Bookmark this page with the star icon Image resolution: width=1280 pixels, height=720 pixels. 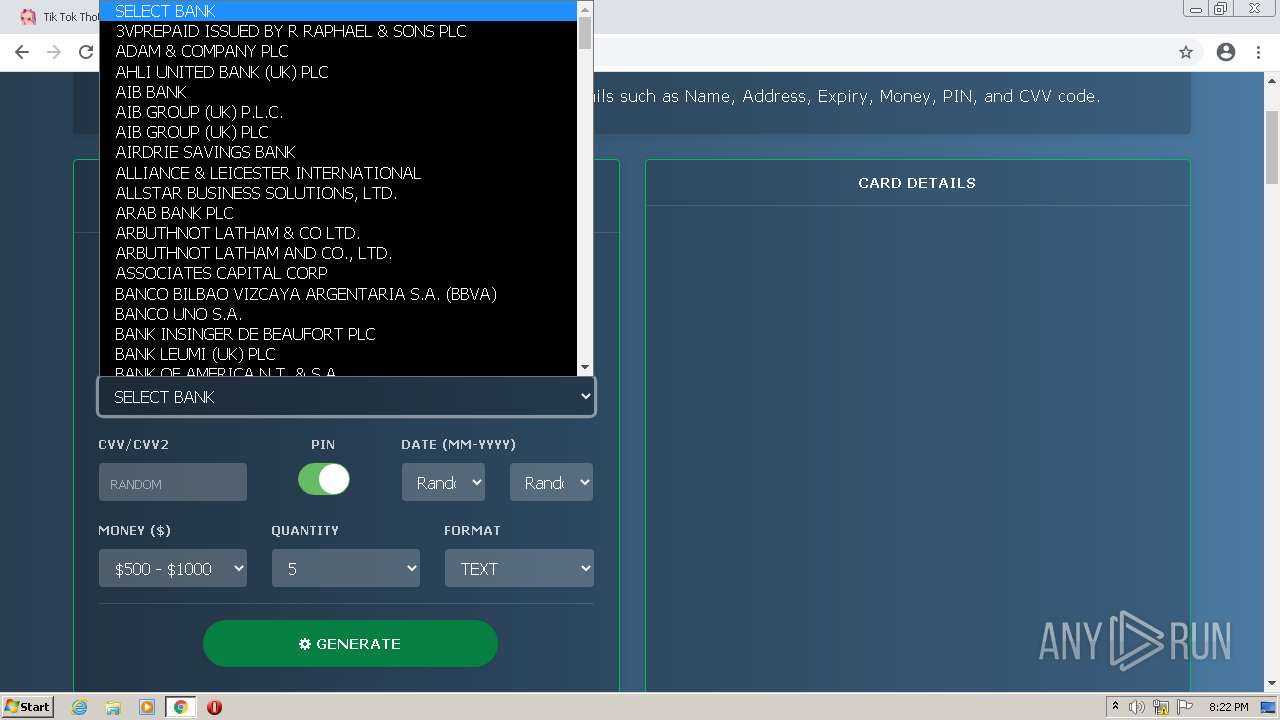[x=1186, y=52]
